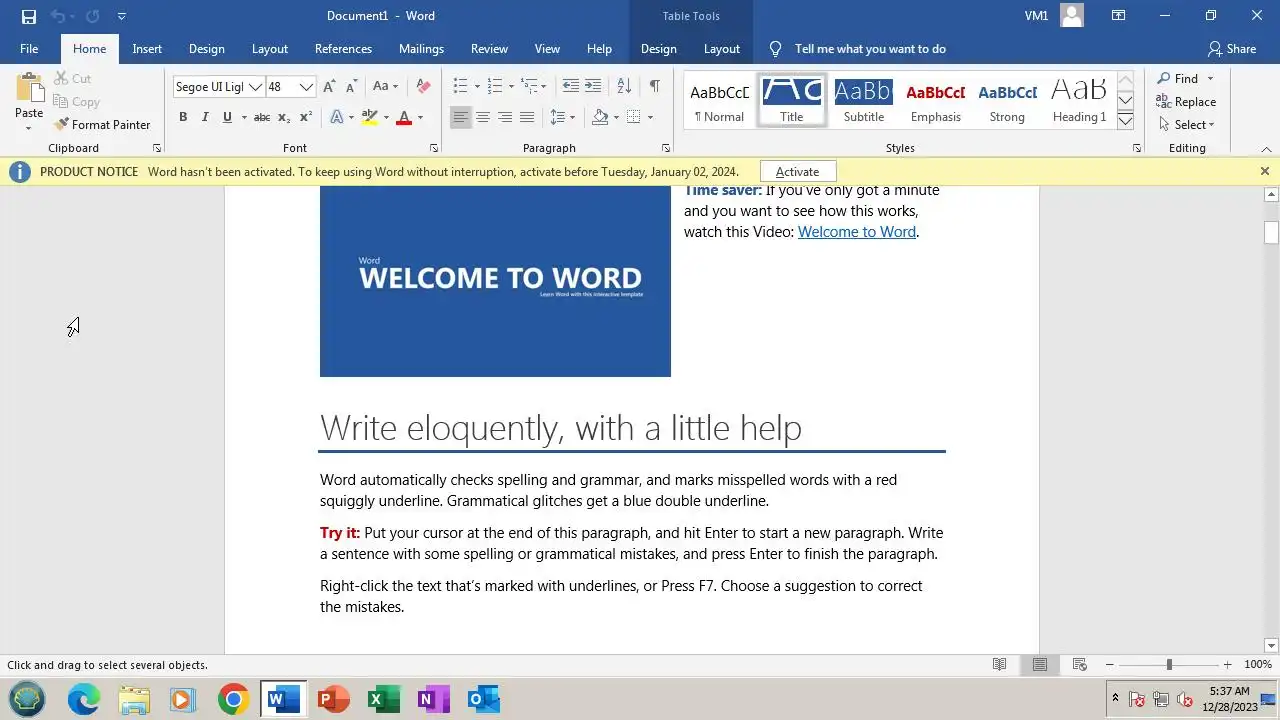The width and height of the screenshot is (1280, 720).
Task: Clear all formatting eraser icon
Action: coord(423,87)
